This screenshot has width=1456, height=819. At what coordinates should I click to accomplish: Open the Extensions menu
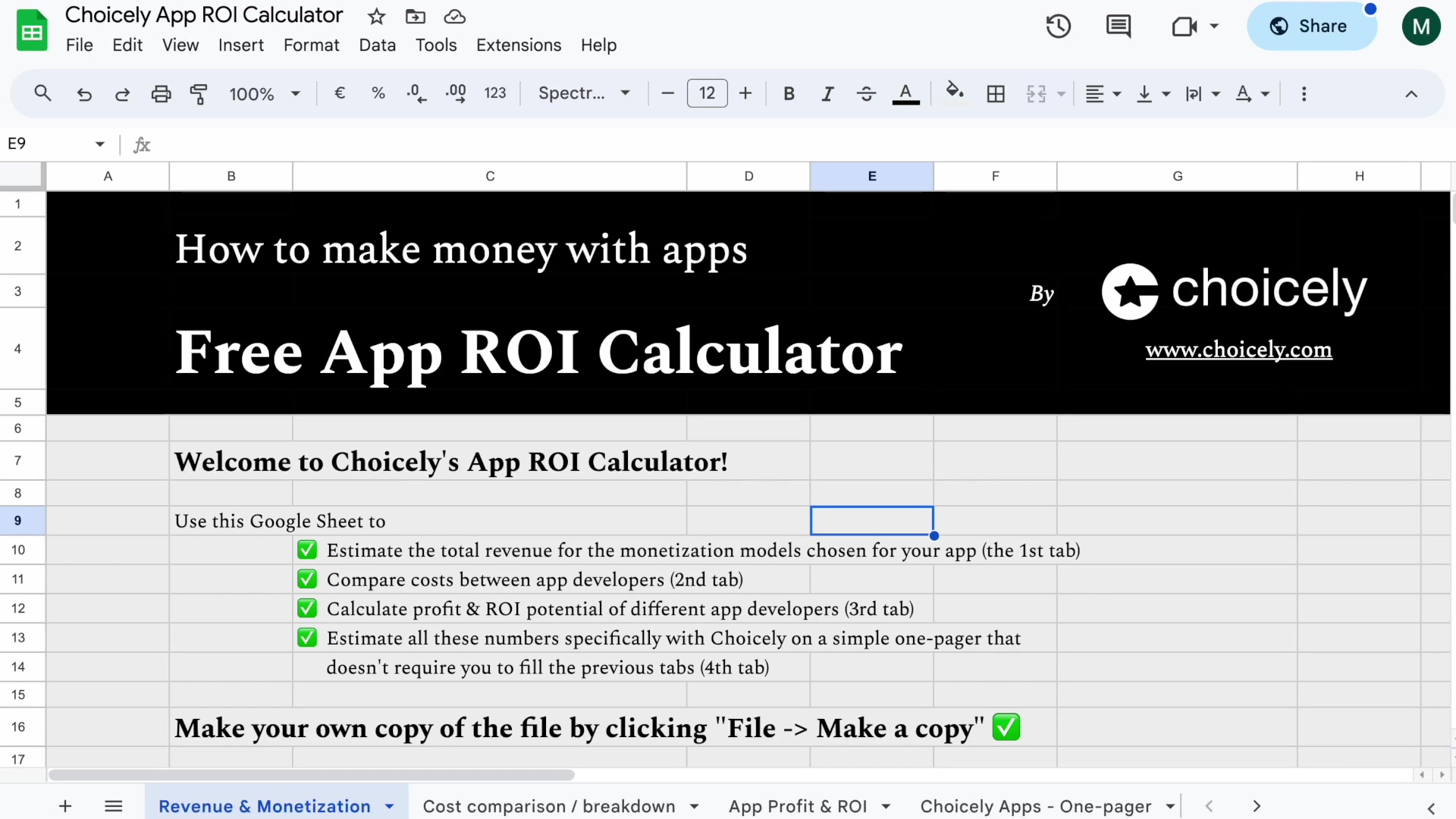[519, 45]
